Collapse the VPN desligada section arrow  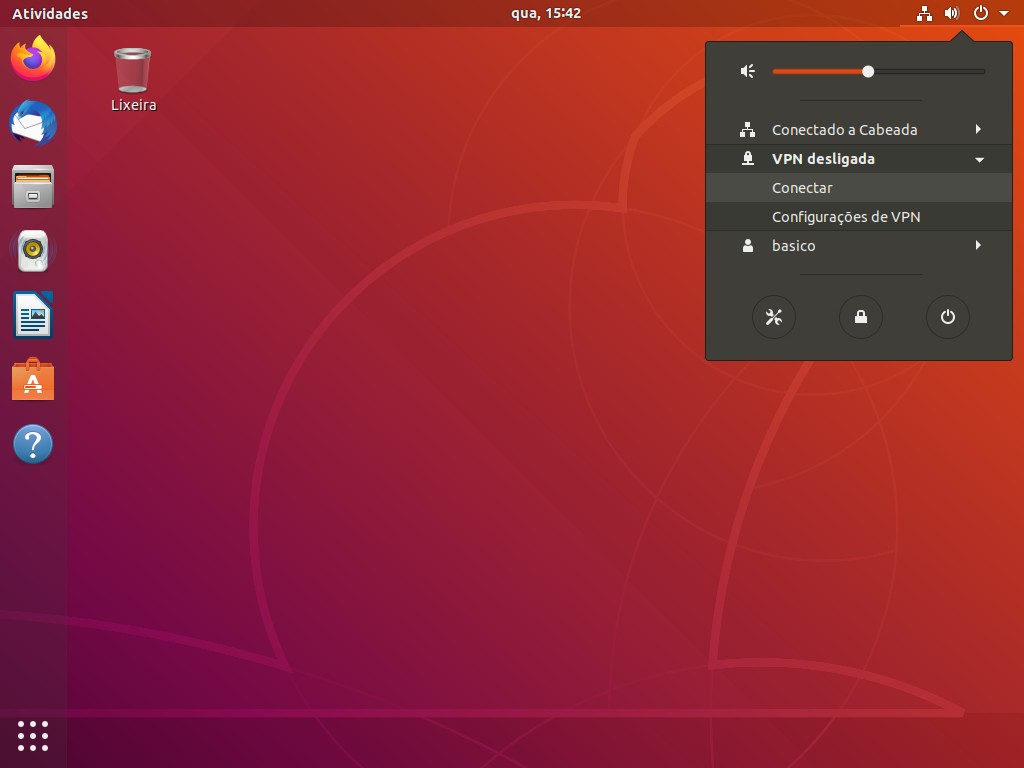(979, 159)
